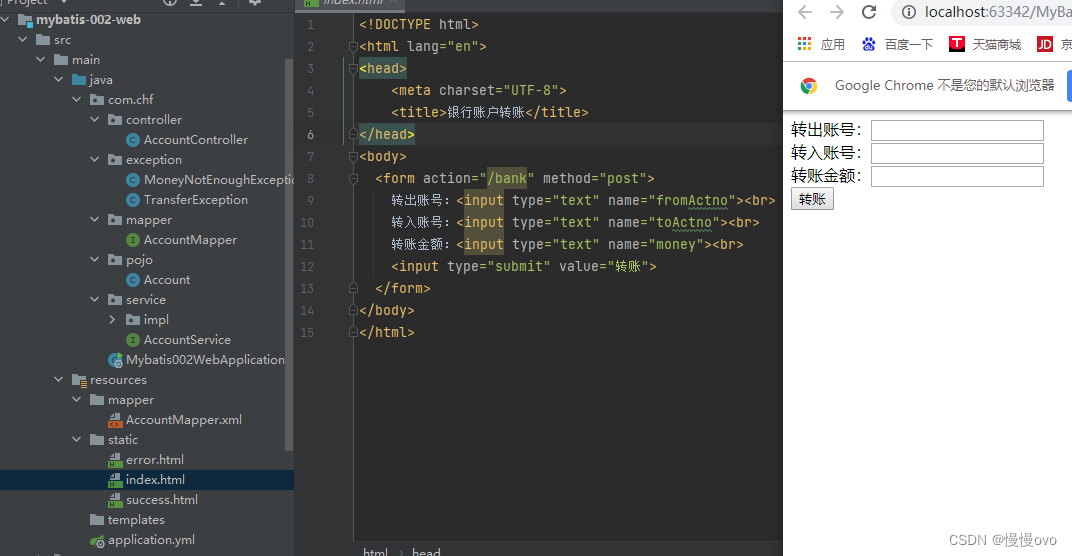Select Account class icon in pojo
This screenshot has height=556, width=1072.
[133, 280]
